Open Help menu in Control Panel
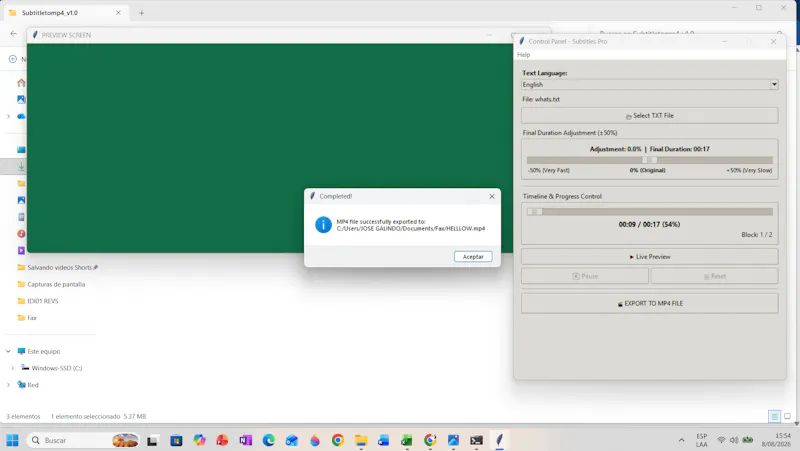 point(523,55)
